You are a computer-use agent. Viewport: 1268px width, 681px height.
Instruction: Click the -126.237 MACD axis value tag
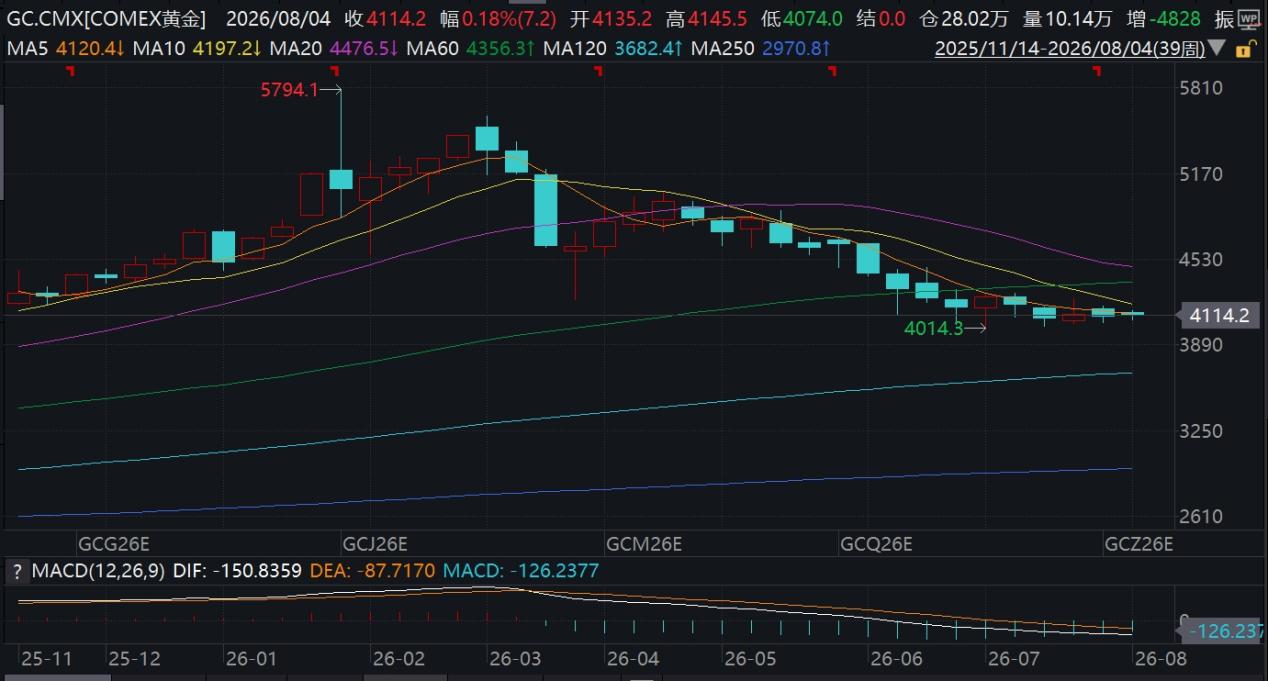pos(1222,631)
